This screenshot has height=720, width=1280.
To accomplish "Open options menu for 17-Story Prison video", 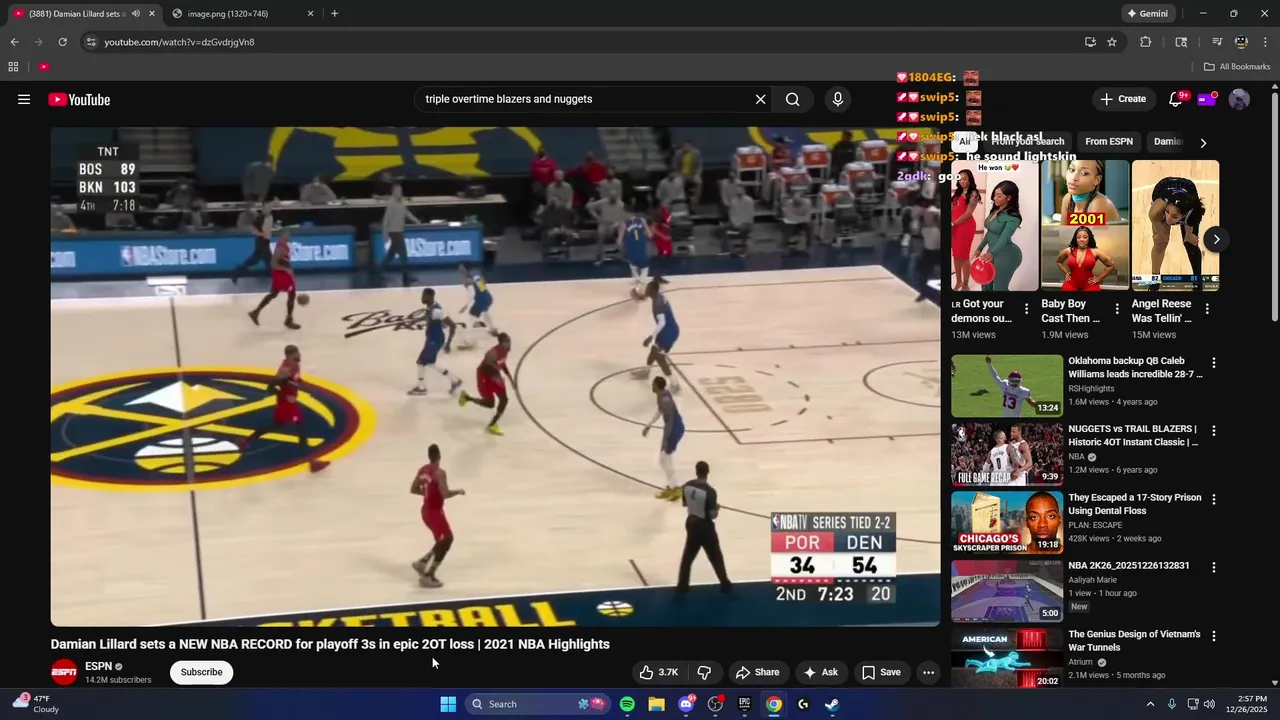I will [x=1214, y=499].
